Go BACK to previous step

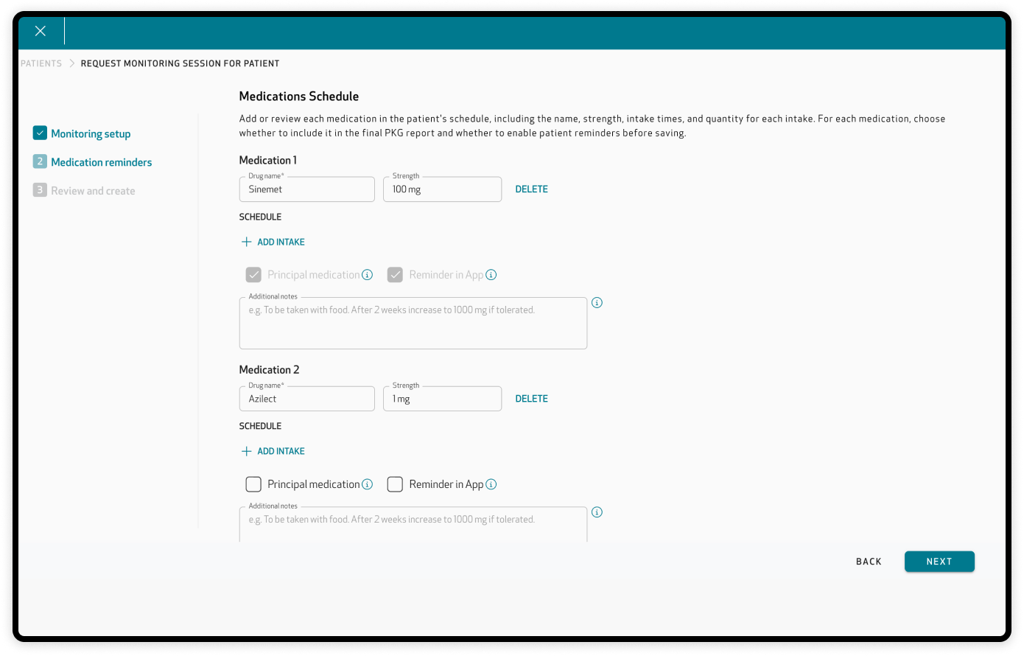tap(869, 561)
